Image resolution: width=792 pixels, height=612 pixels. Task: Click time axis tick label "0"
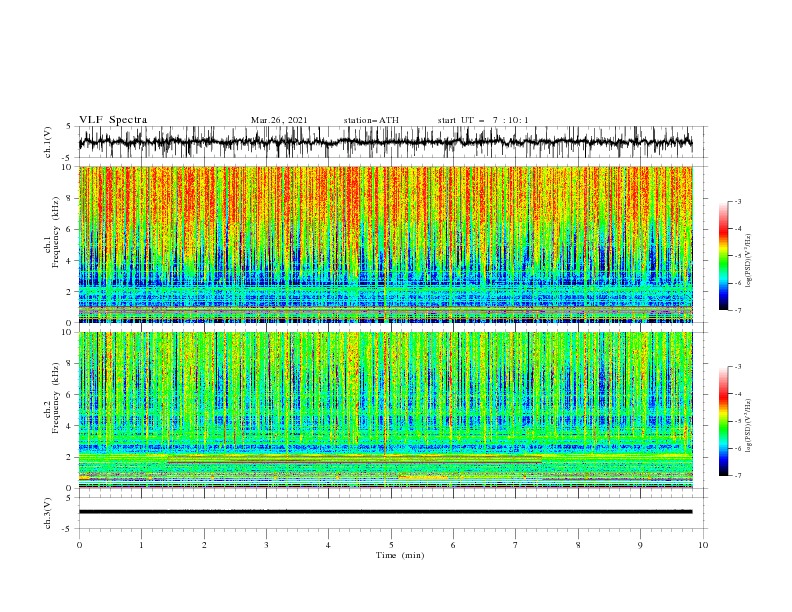click(x=79, y=545)
